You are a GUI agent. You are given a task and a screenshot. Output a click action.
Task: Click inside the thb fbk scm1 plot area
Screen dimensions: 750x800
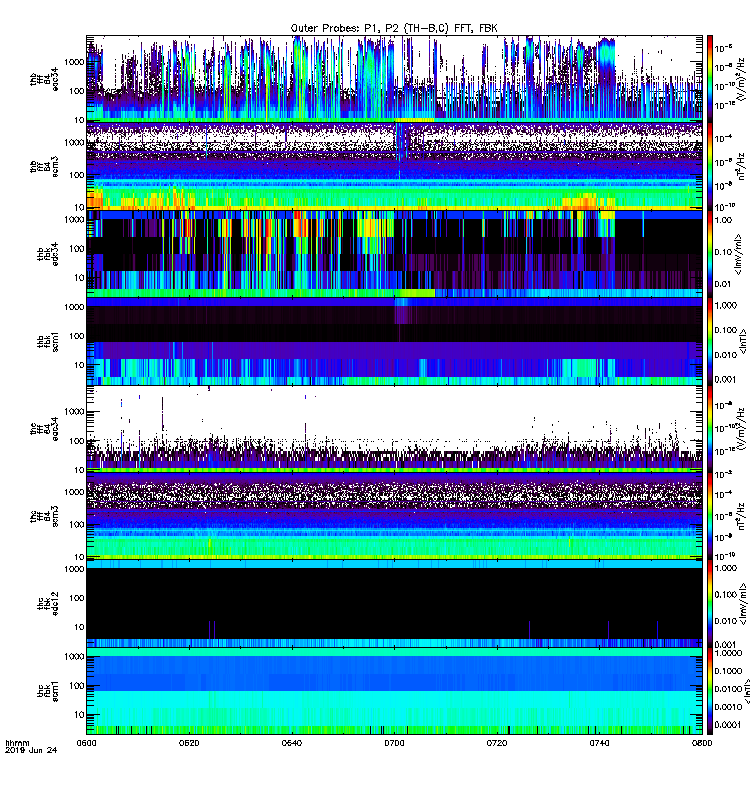394,341
